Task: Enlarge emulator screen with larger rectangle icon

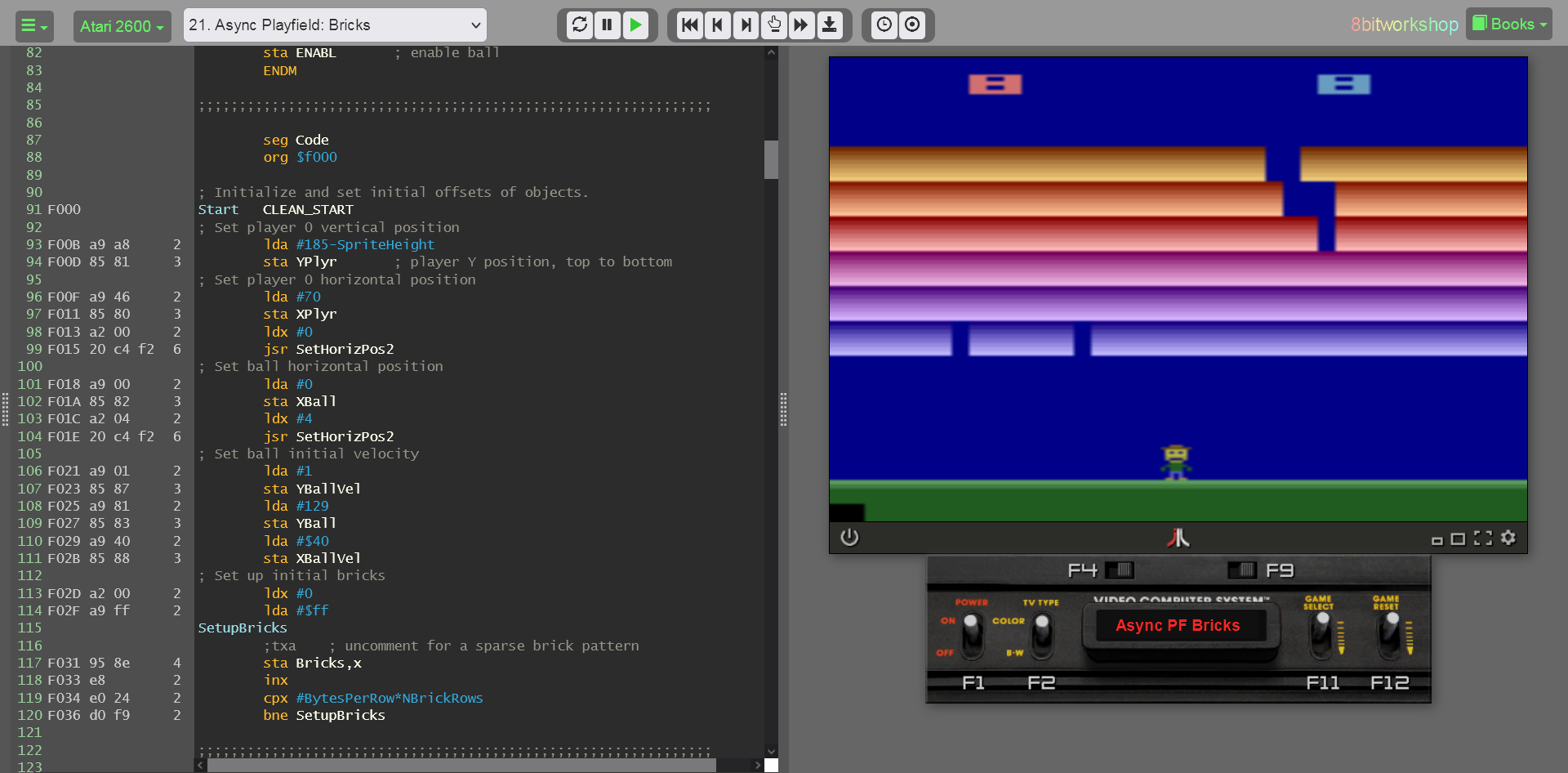Action: point(1458,538)
